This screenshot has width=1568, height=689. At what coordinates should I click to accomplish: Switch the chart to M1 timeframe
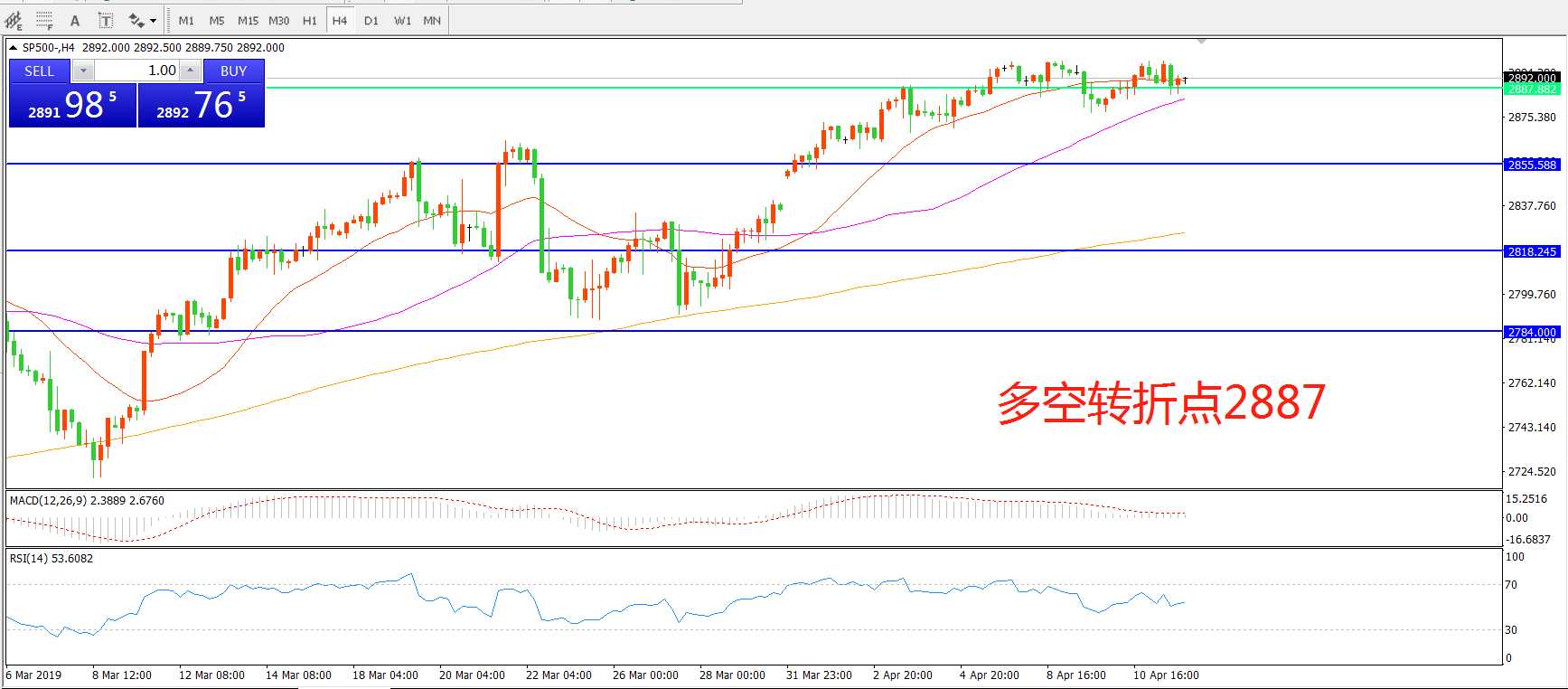click(x=186, y=20)
